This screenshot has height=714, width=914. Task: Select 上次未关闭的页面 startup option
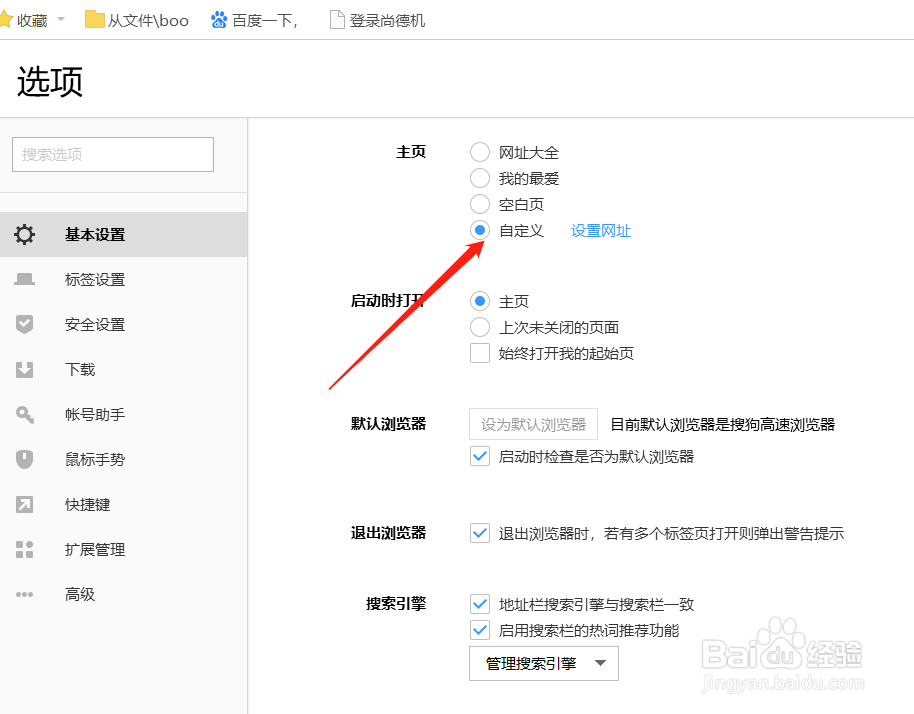(480, 327)
